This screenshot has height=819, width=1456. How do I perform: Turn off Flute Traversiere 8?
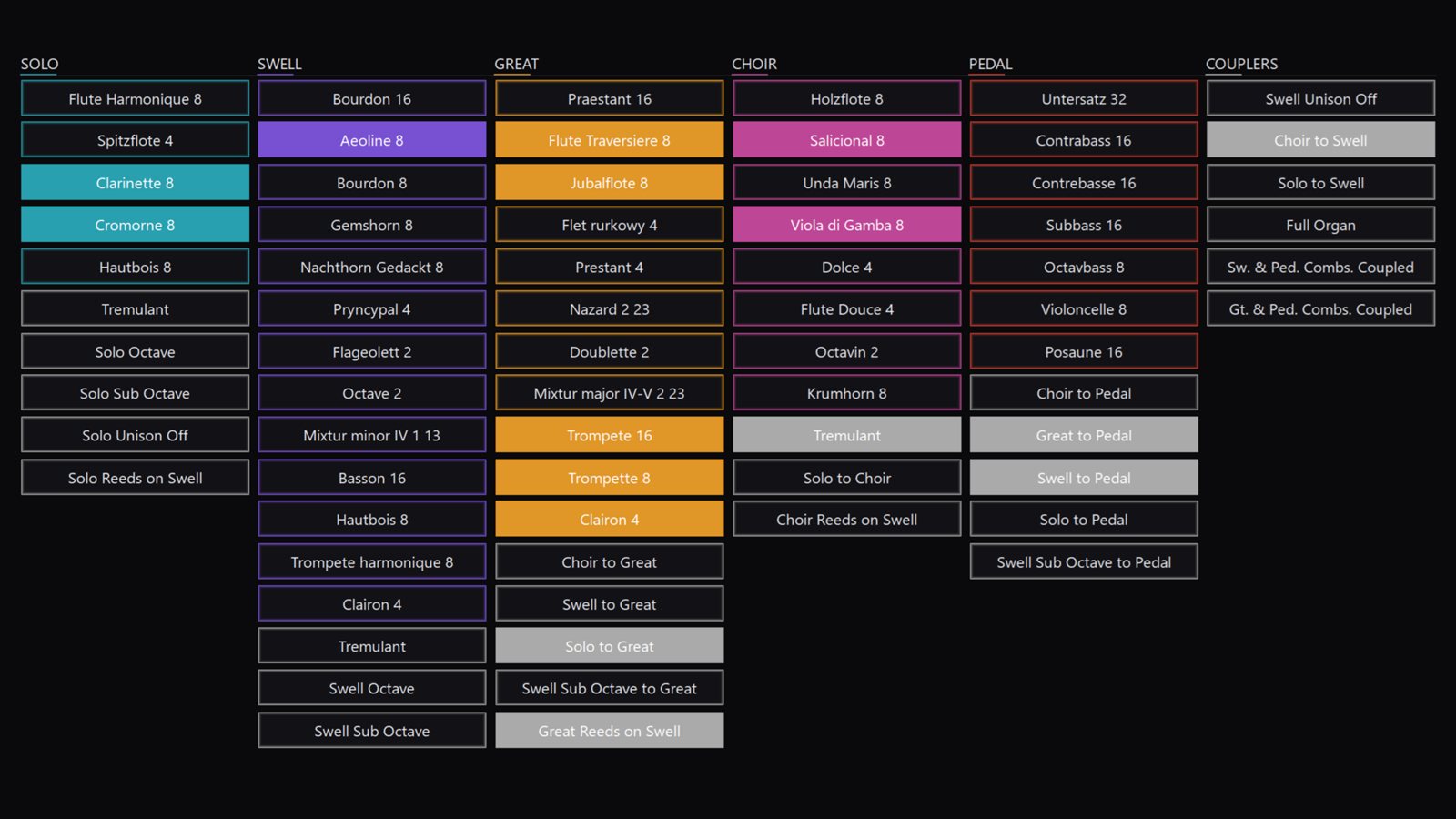point(610,140)
